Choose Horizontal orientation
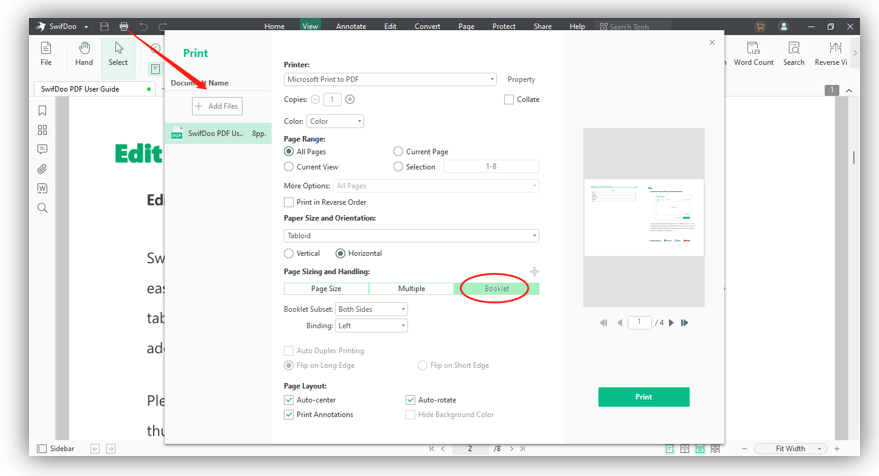 340,253
